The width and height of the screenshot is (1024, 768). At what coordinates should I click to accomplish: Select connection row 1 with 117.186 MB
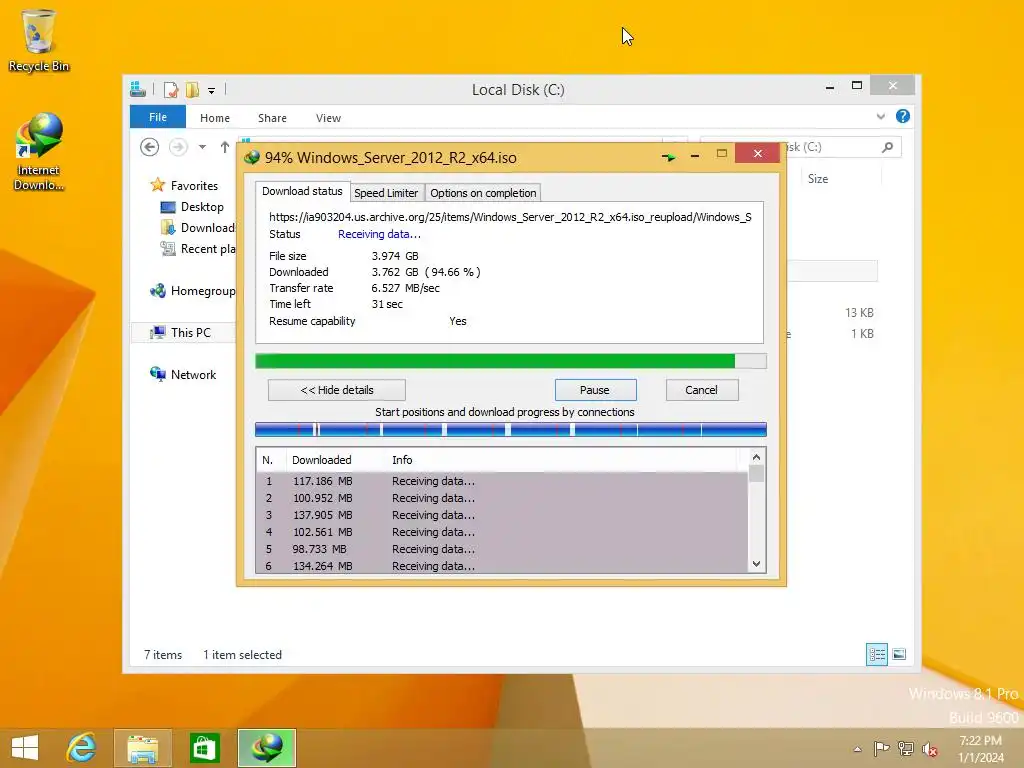click(502, 481)
